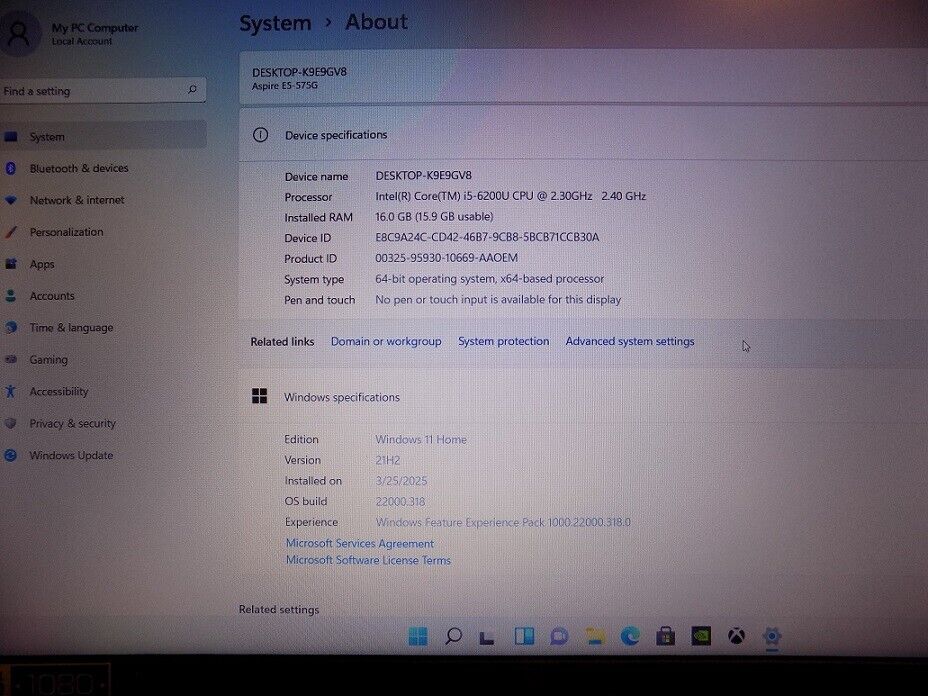Click Version value 21H2
Screen dimensions: 928x696
[x=388, y=460]
